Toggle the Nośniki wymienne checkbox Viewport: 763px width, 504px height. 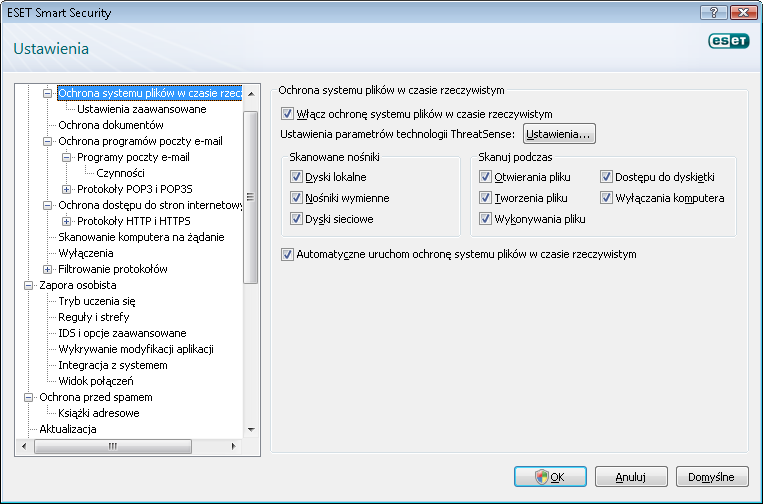tap(296, 198)
